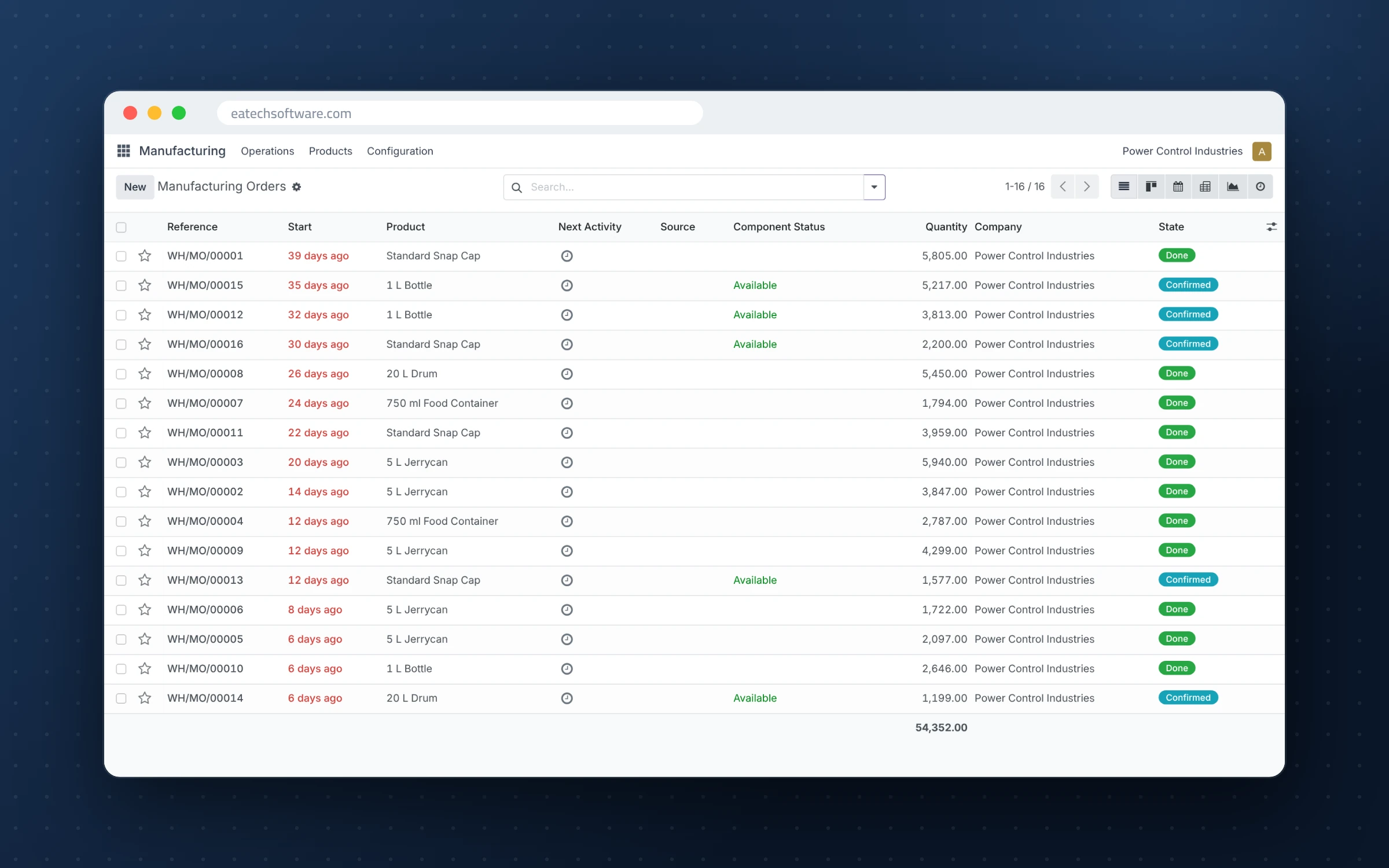Image resolution: width=1389 pixels, height=868 pixels.
Task: Star order WH/MO/00003 as favorite
Action: pos(145,462)
